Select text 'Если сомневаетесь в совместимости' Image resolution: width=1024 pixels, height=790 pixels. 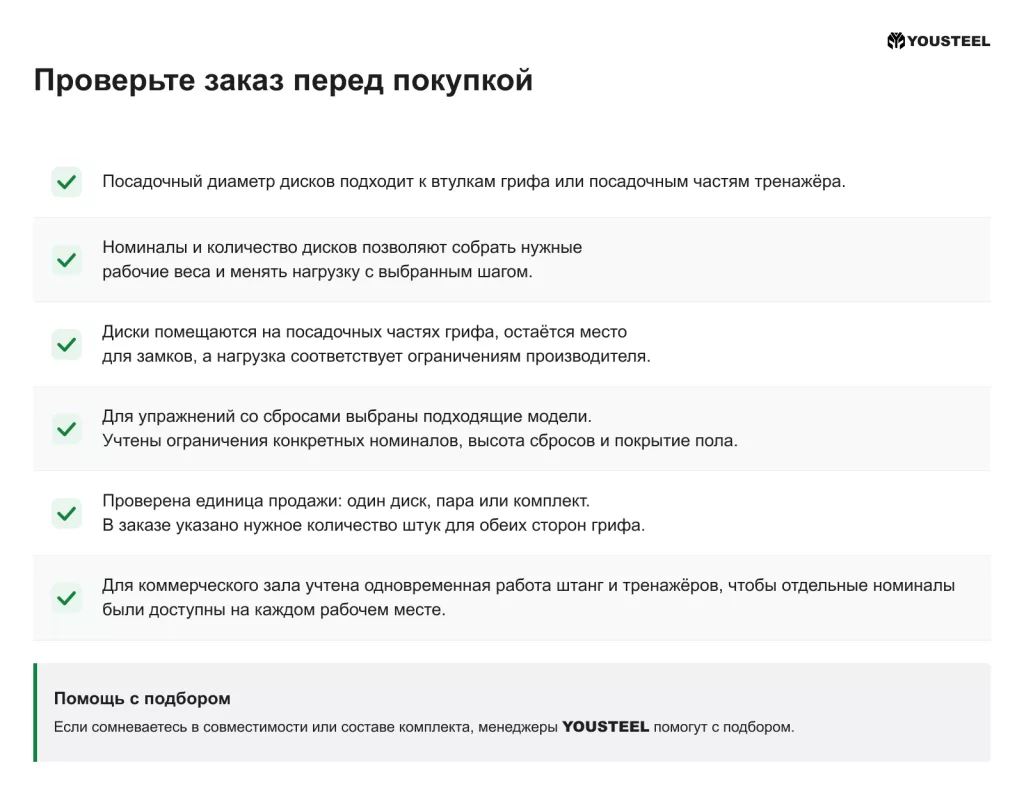point(181,727)
